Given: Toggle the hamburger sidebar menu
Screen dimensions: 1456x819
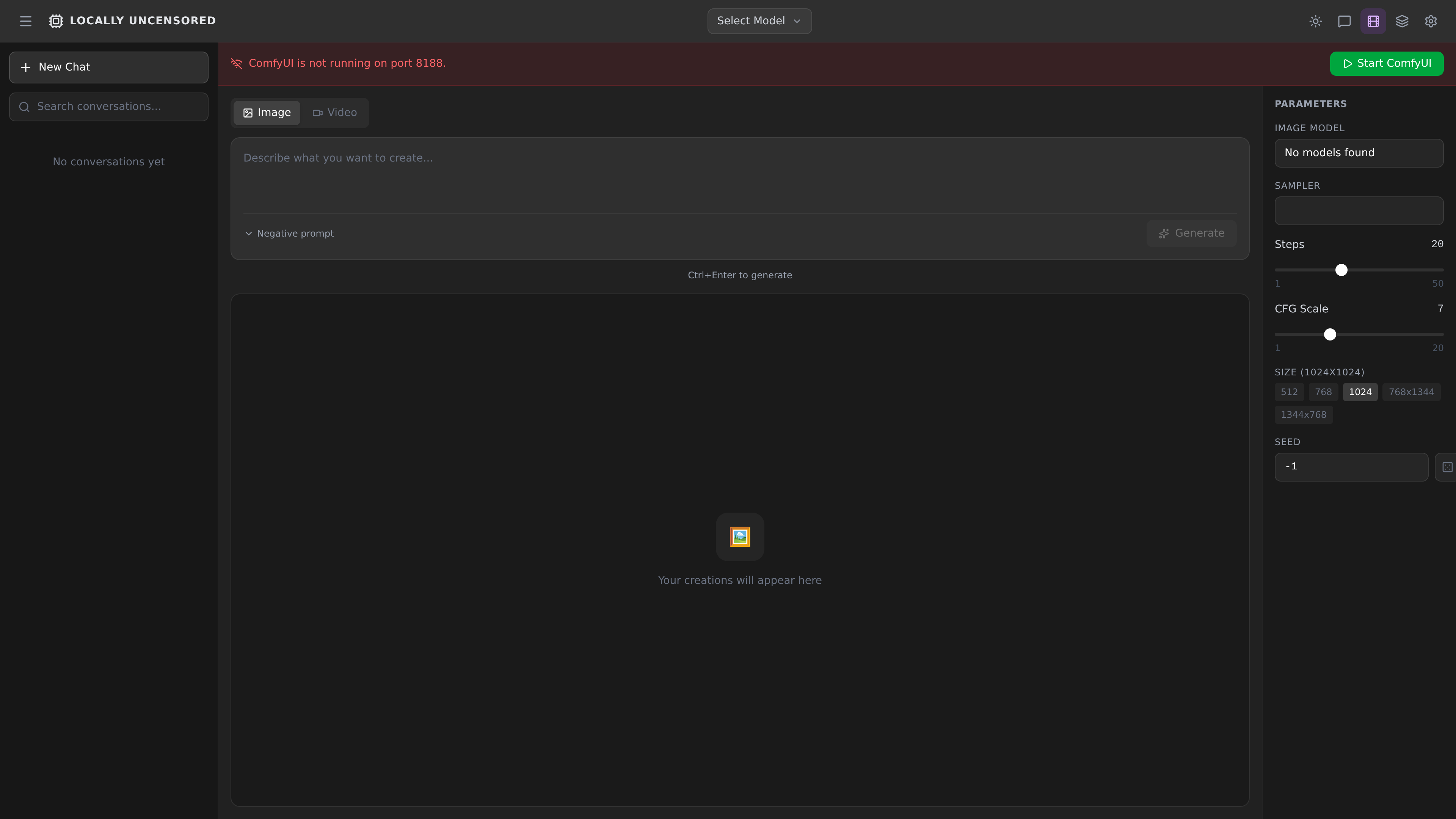Looking at the screenshot, I should tap(25, 22).
